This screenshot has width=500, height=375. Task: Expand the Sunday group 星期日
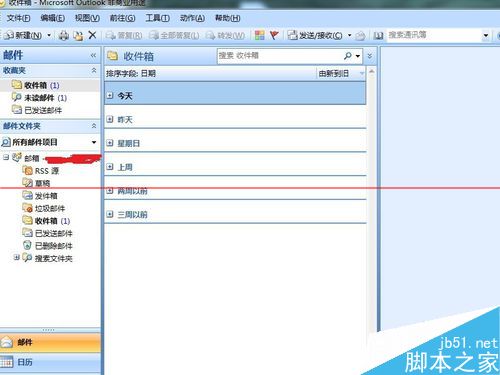[x=110, y=143]
